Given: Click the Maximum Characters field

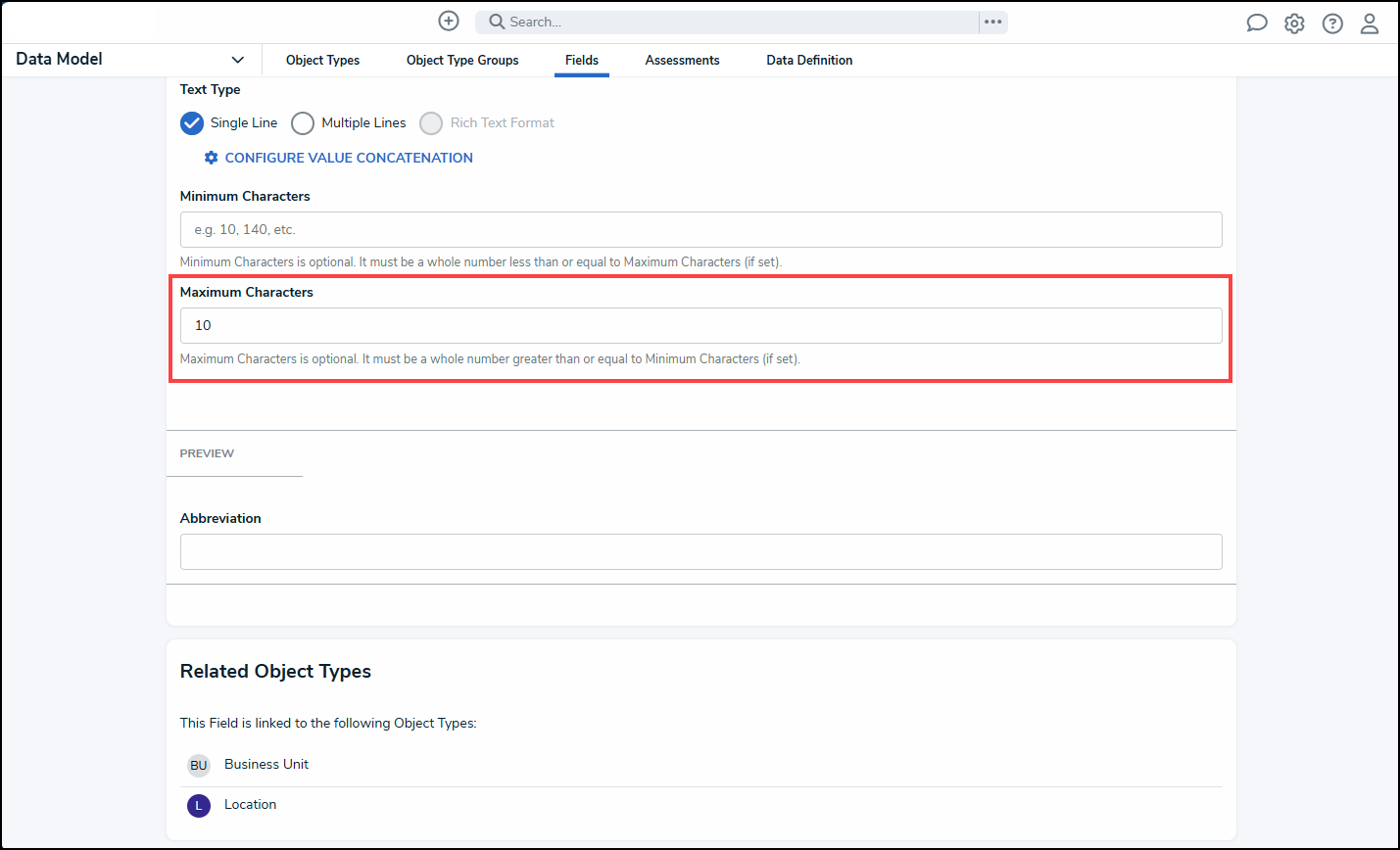Looking at the screenshot, I should tap(700, 326).
